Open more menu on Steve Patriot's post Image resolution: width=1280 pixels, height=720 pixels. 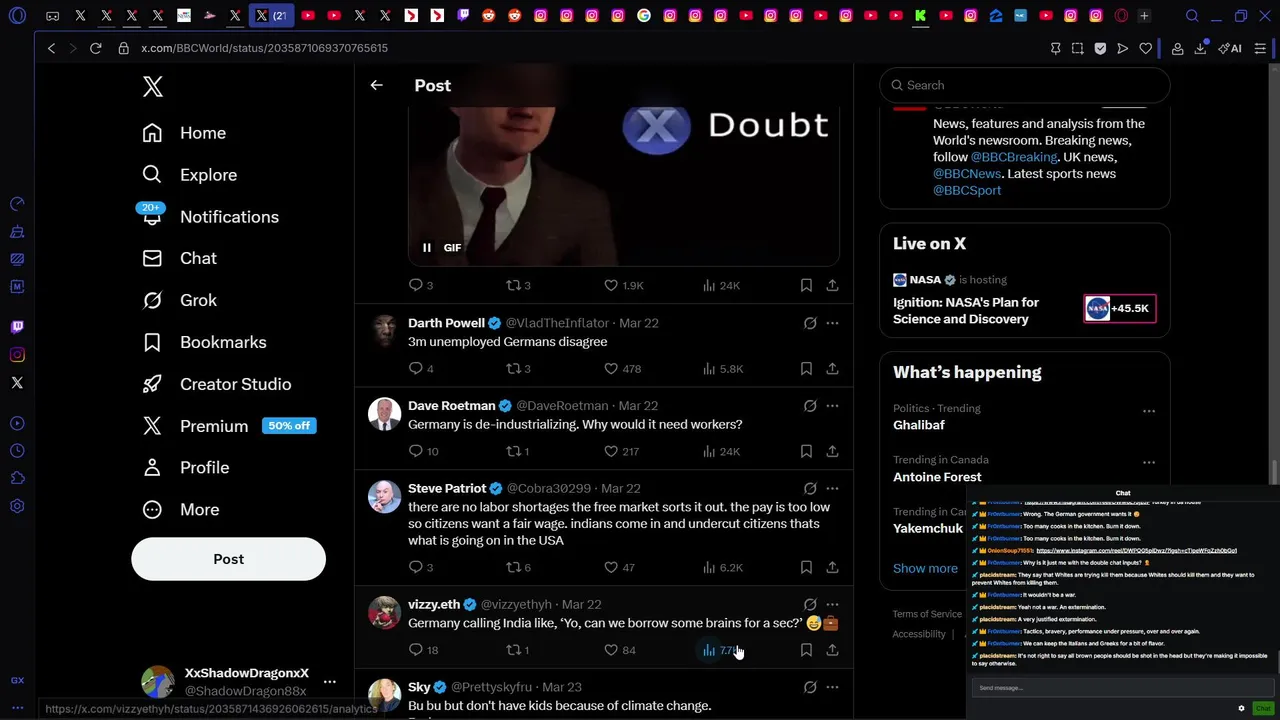point(832,489)
